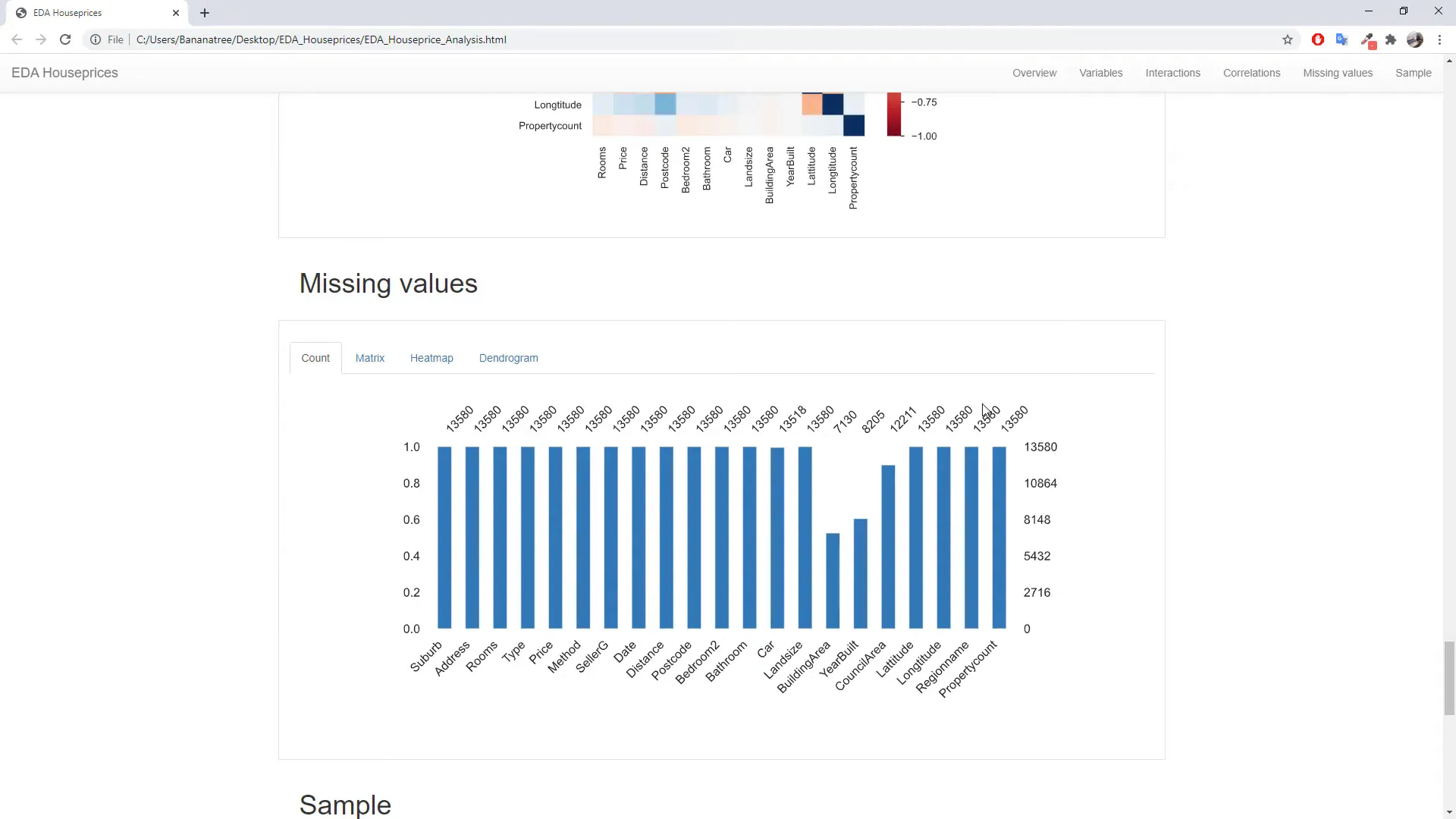View site information icon in the address bar
Screen dimensions: 1456x819
pyautogui.click(x=95, y=39)
